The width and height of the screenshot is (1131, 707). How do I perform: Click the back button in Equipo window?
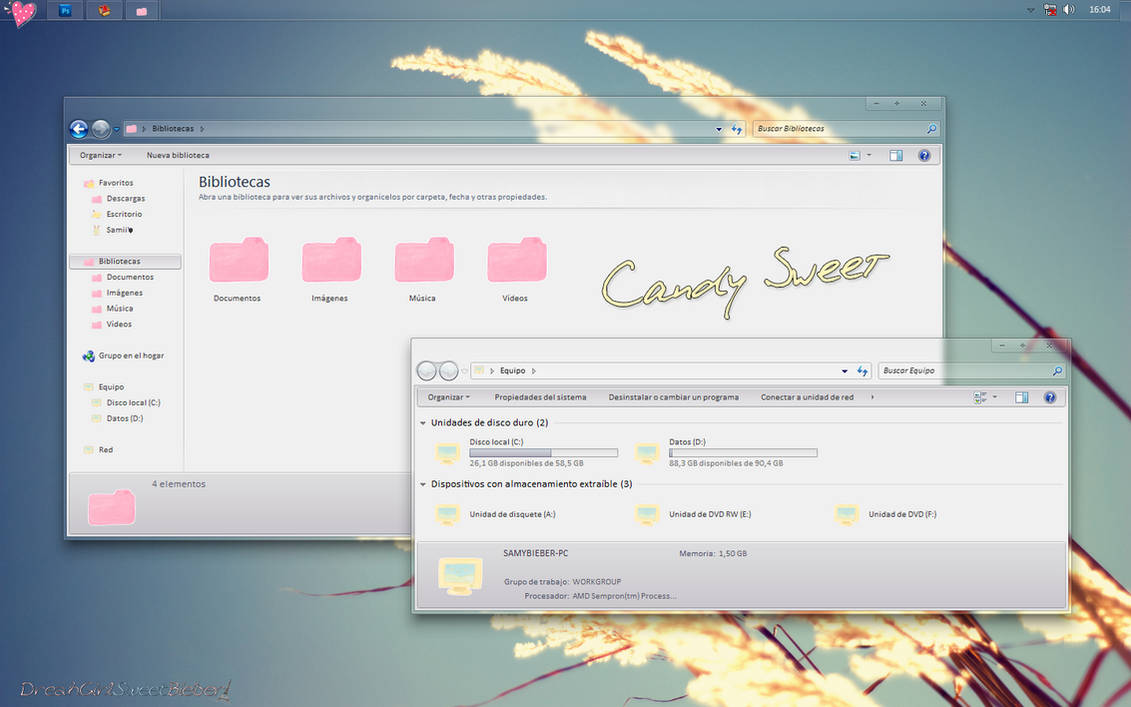click(426, 371)
